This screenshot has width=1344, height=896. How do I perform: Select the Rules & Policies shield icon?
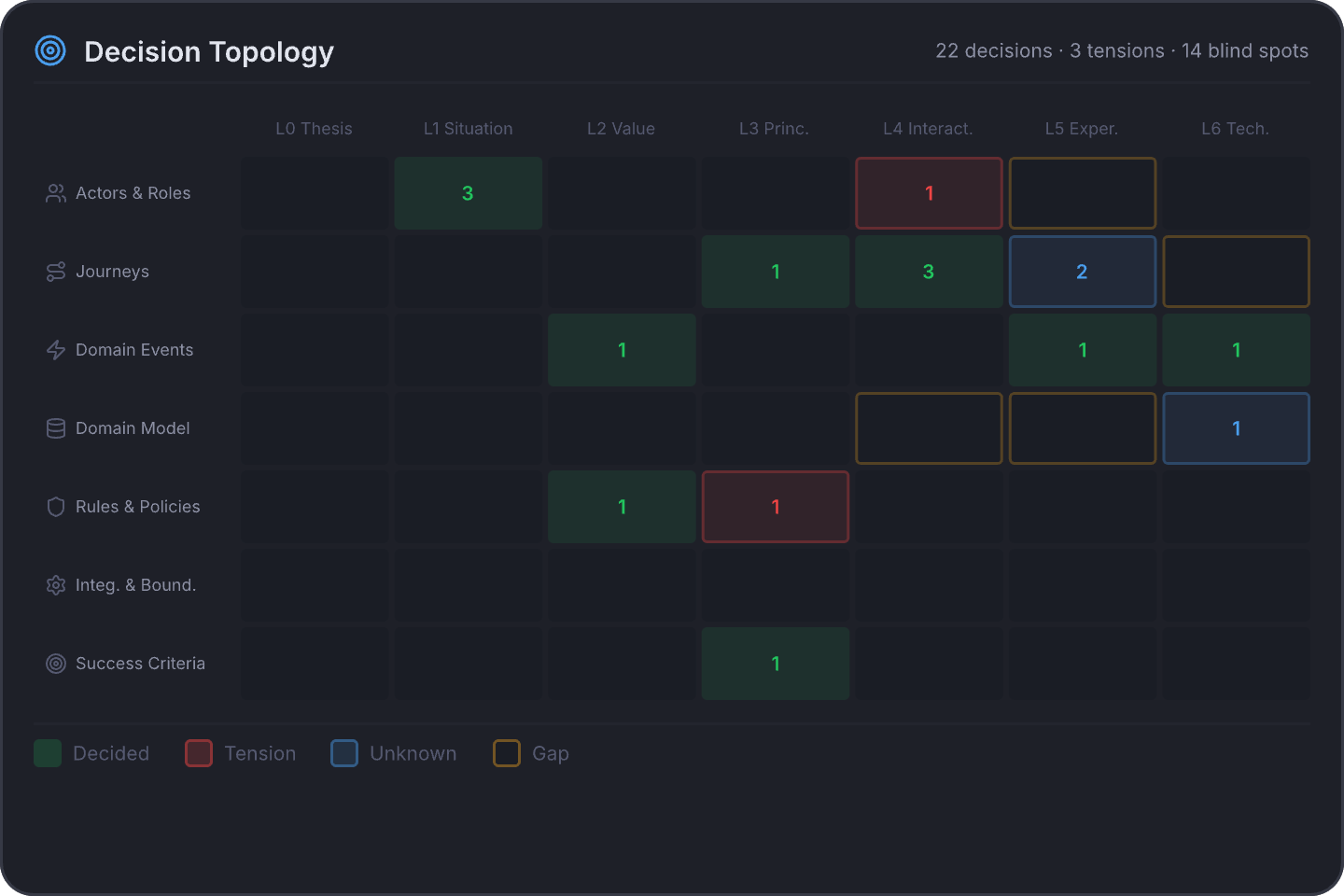(55, 507)
